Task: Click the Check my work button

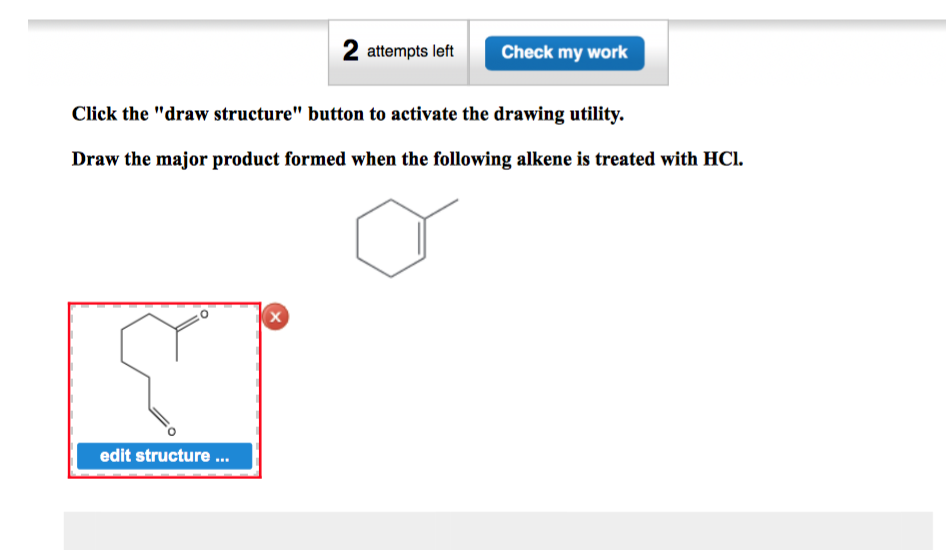Action: click(564, 52)
